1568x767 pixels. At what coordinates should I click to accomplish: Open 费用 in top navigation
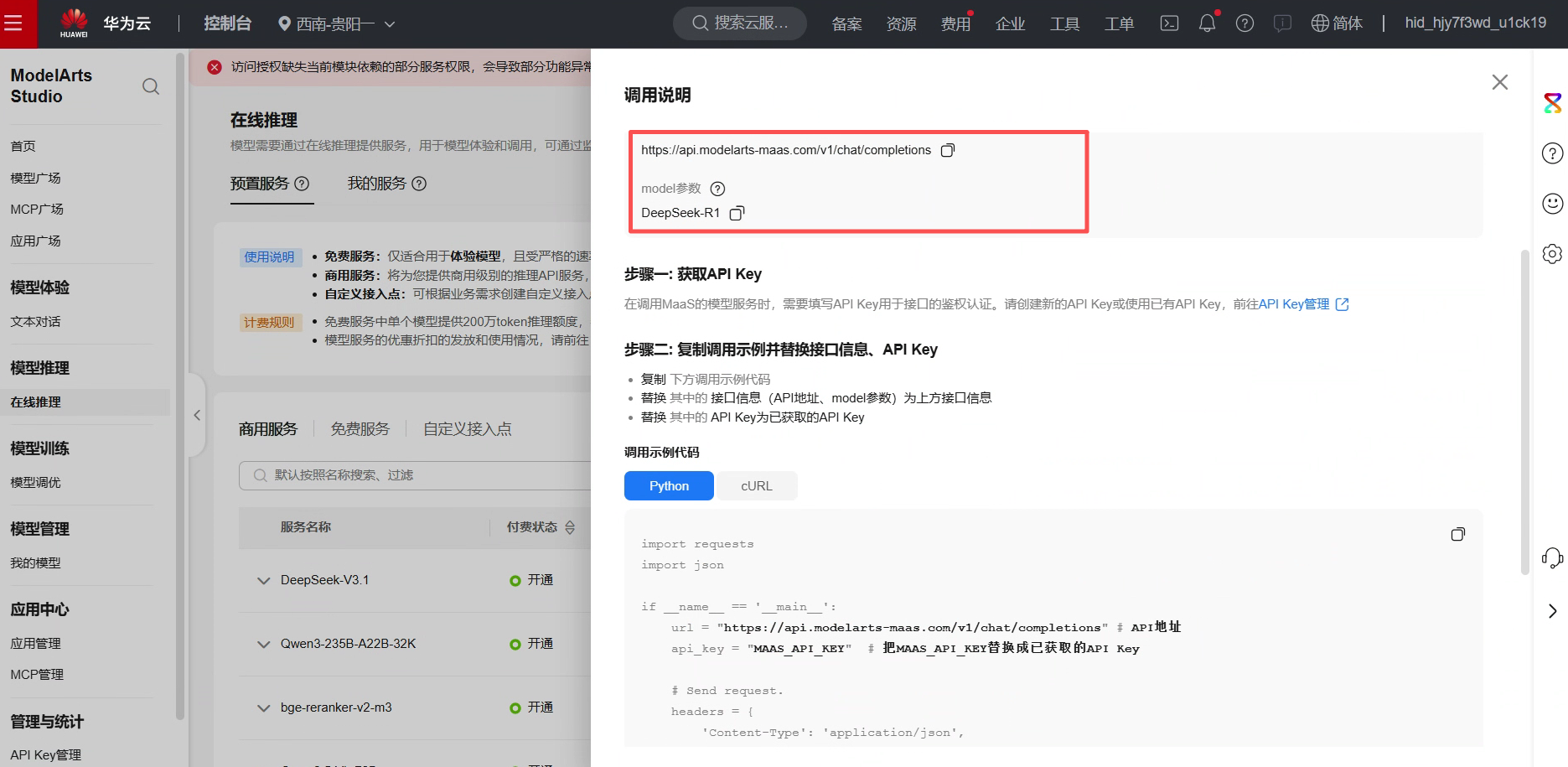tap(956, 24)
